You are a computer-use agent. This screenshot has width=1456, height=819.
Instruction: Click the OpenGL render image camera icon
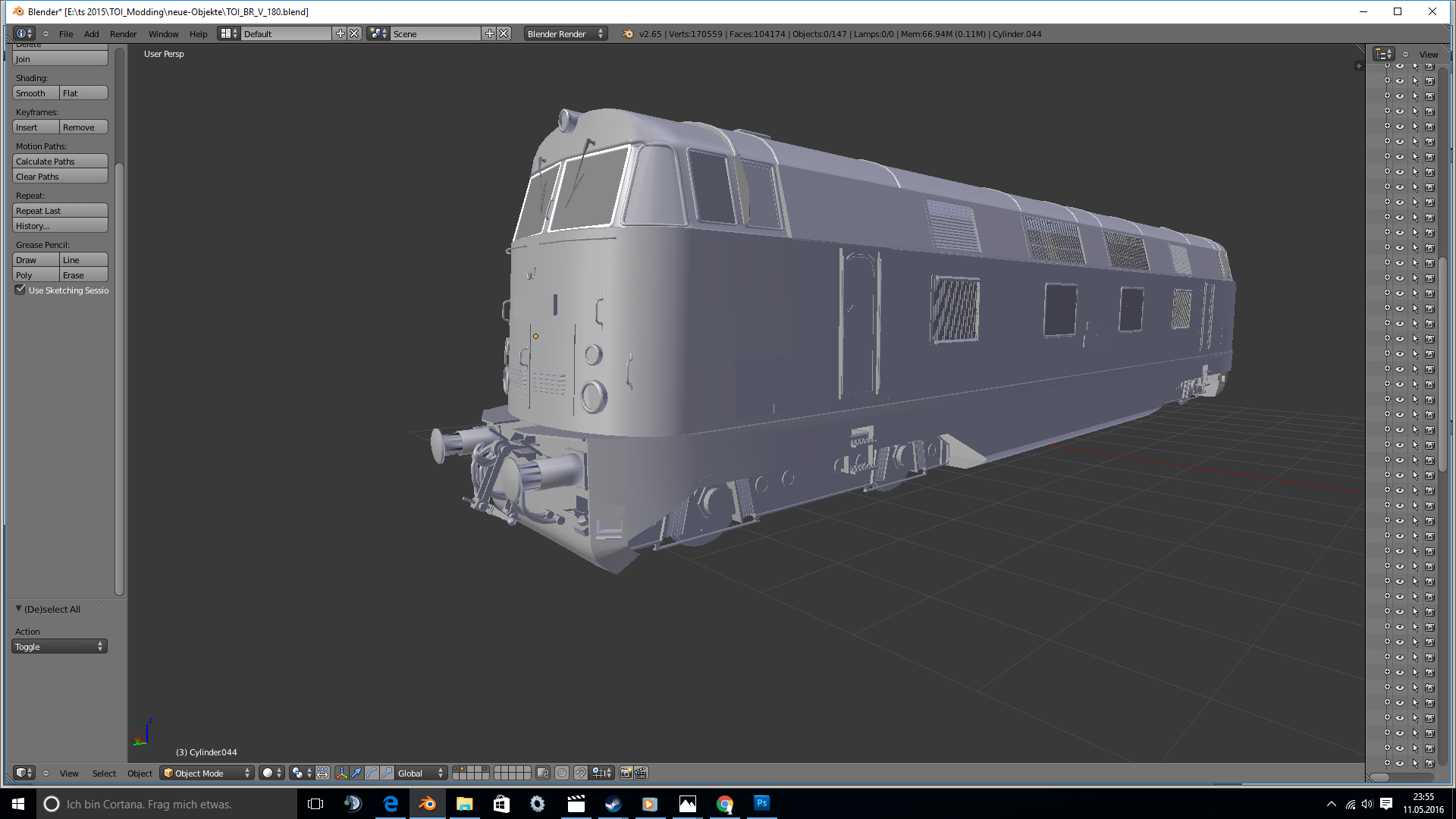(x=626, y=773)
